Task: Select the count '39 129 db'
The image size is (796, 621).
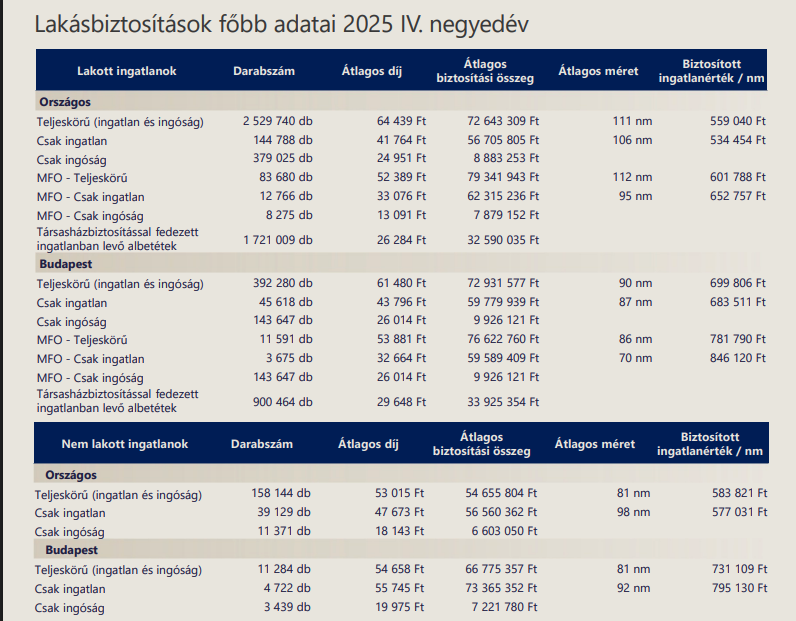Action: point(284,512)
